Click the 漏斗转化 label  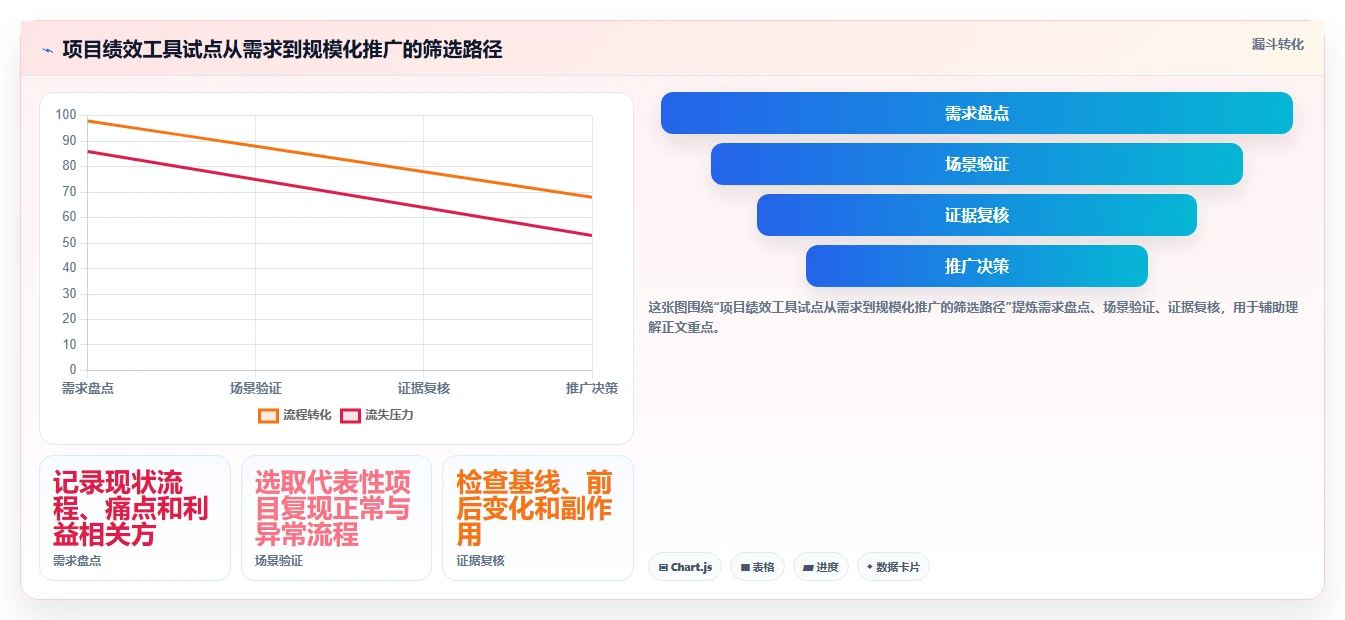pos(1277,44)
